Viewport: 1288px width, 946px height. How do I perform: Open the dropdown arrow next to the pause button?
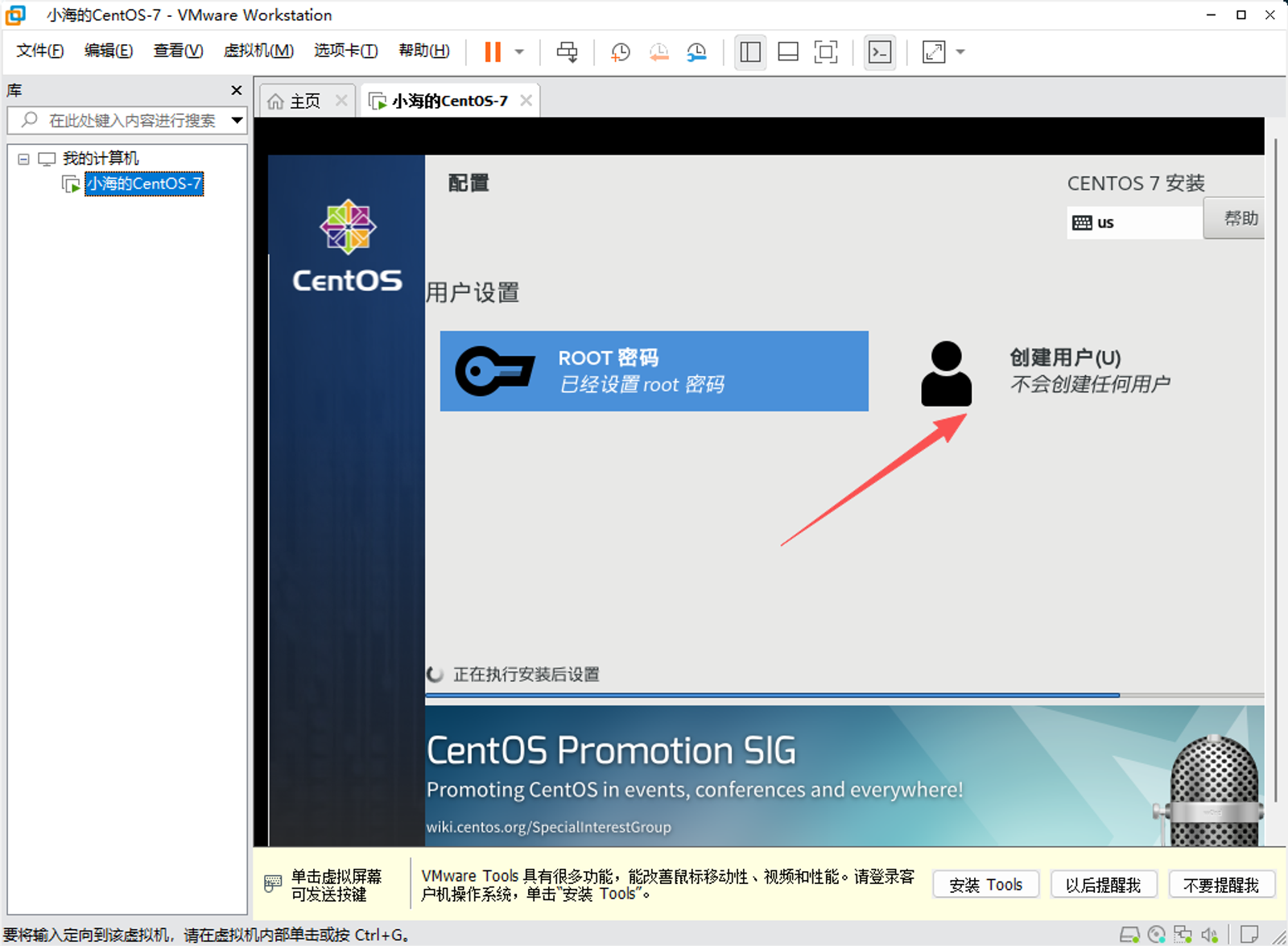[x=519, y=52]
